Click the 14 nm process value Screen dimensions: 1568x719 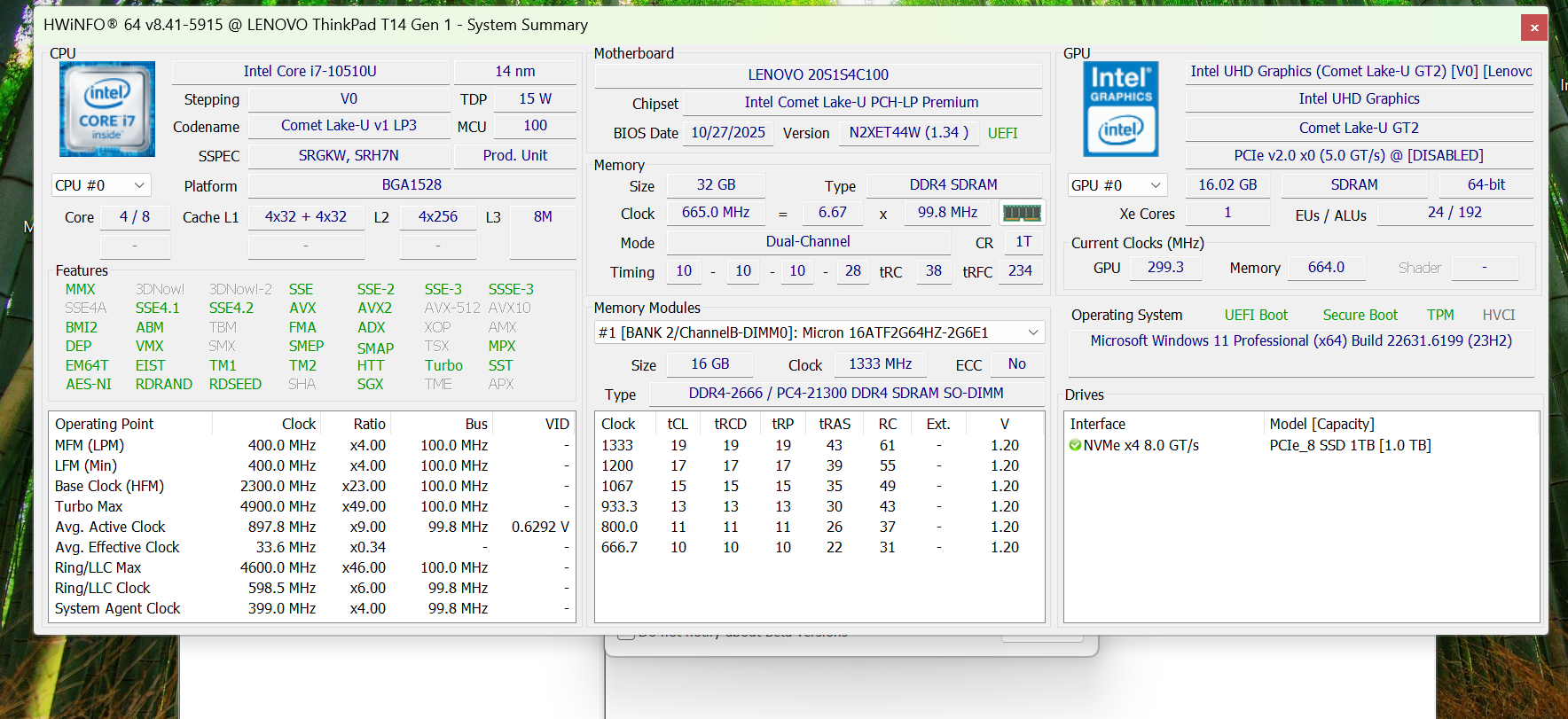[x=515, y=71]
